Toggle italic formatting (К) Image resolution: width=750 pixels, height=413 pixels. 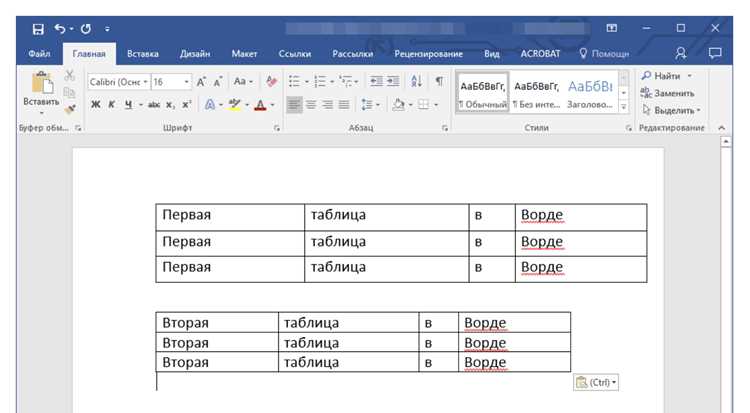111,104
